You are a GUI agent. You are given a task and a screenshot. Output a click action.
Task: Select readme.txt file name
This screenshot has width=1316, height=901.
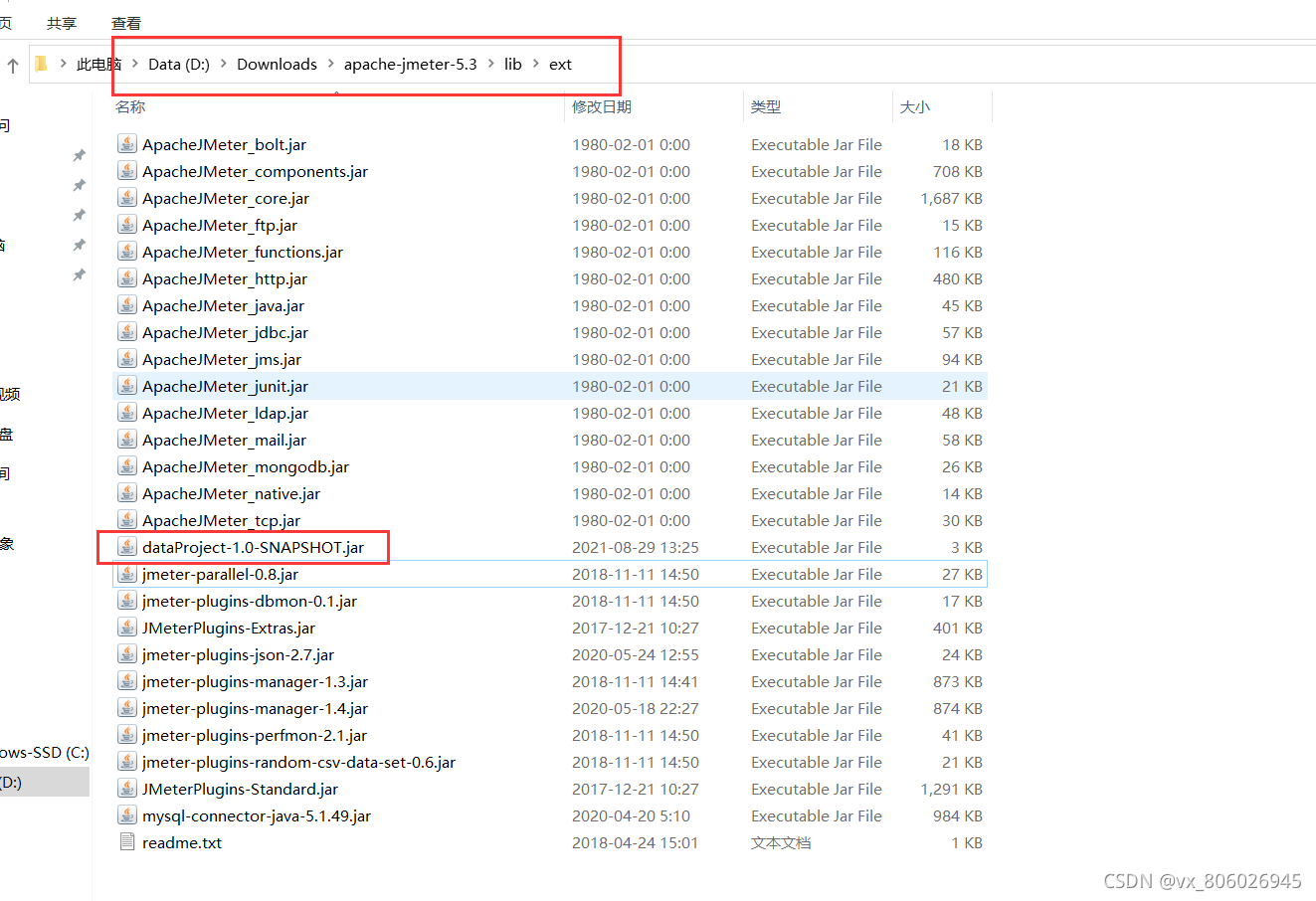(182, 842)
